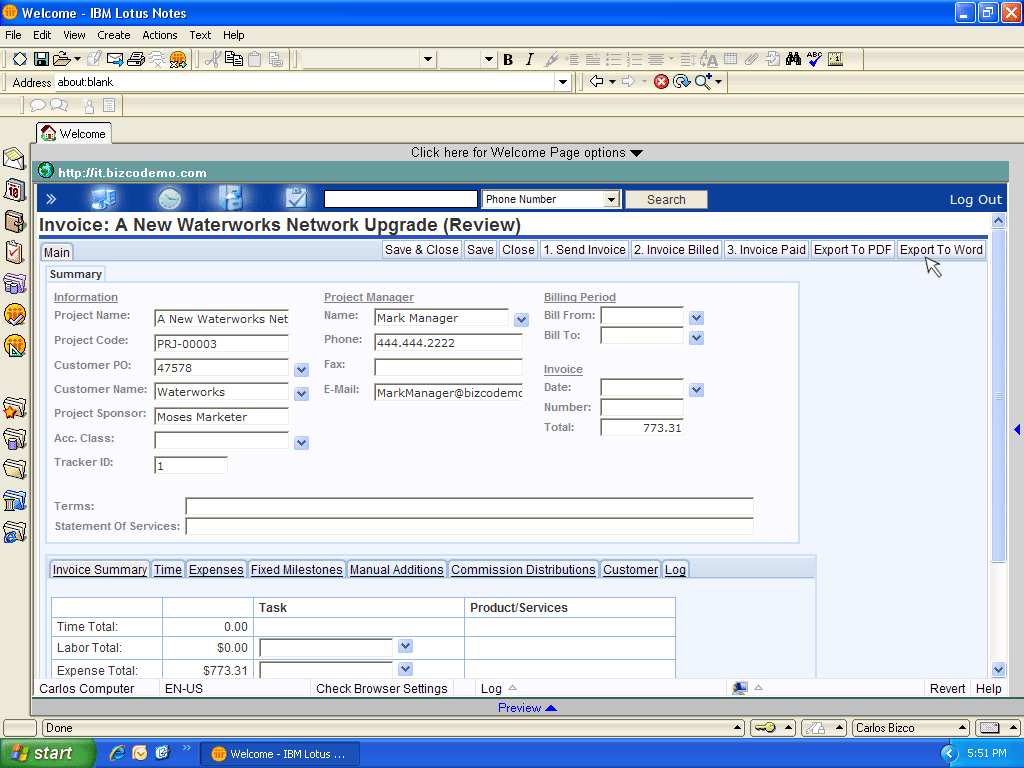Open the Address bar history dropdown
Viewport: 1024px width, 768px height.
click(563, 82)
